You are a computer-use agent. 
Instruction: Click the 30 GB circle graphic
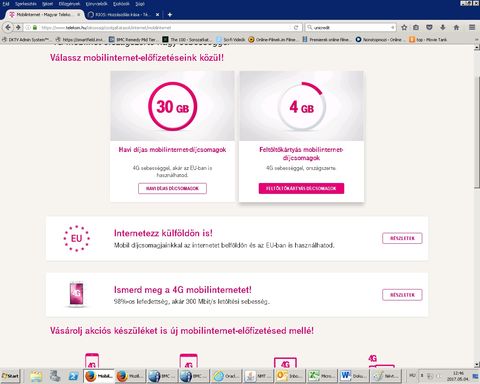[x=173, y=106]
